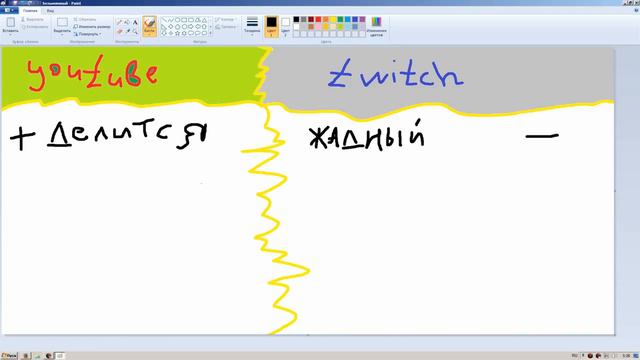This screenshot has height=360, width=640.
Task: Select the Eraser tool
Action: [x=119, y=31]
